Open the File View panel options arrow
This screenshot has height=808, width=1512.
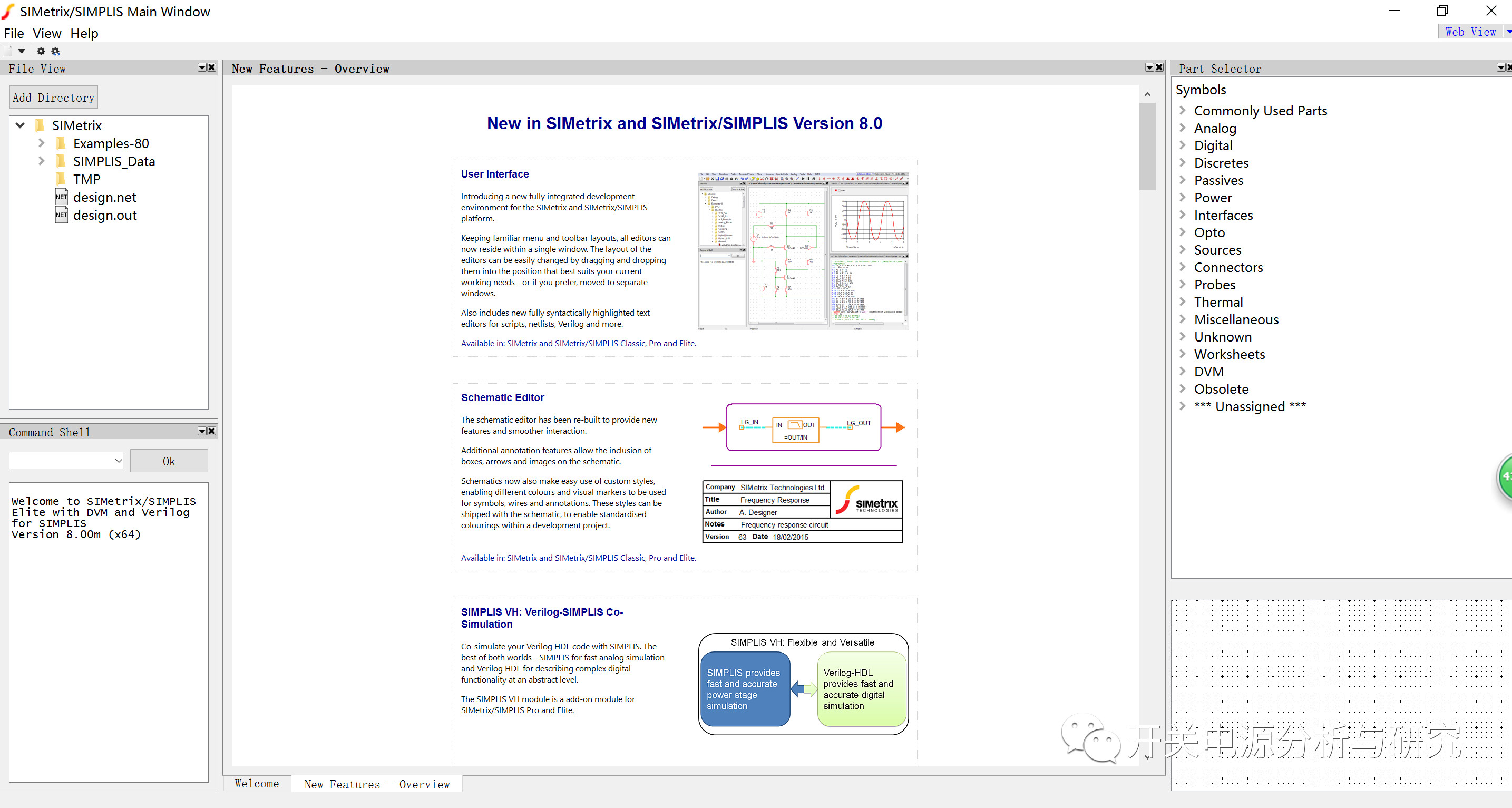(202, 67)
